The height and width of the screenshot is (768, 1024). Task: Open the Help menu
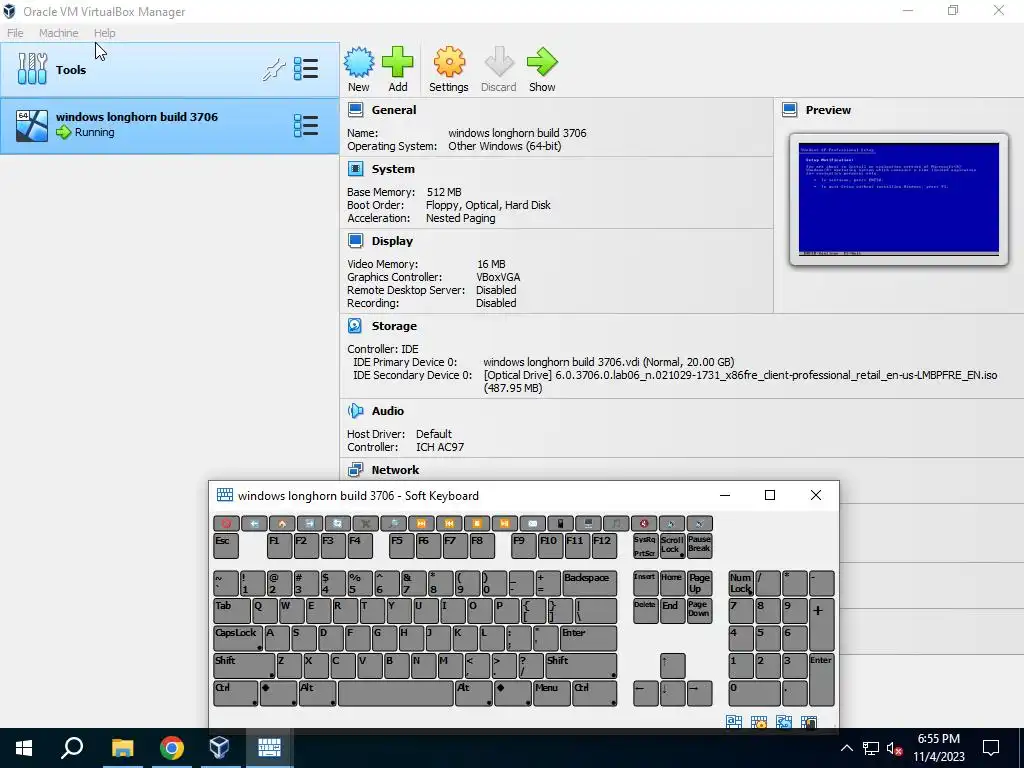(104, 33)
